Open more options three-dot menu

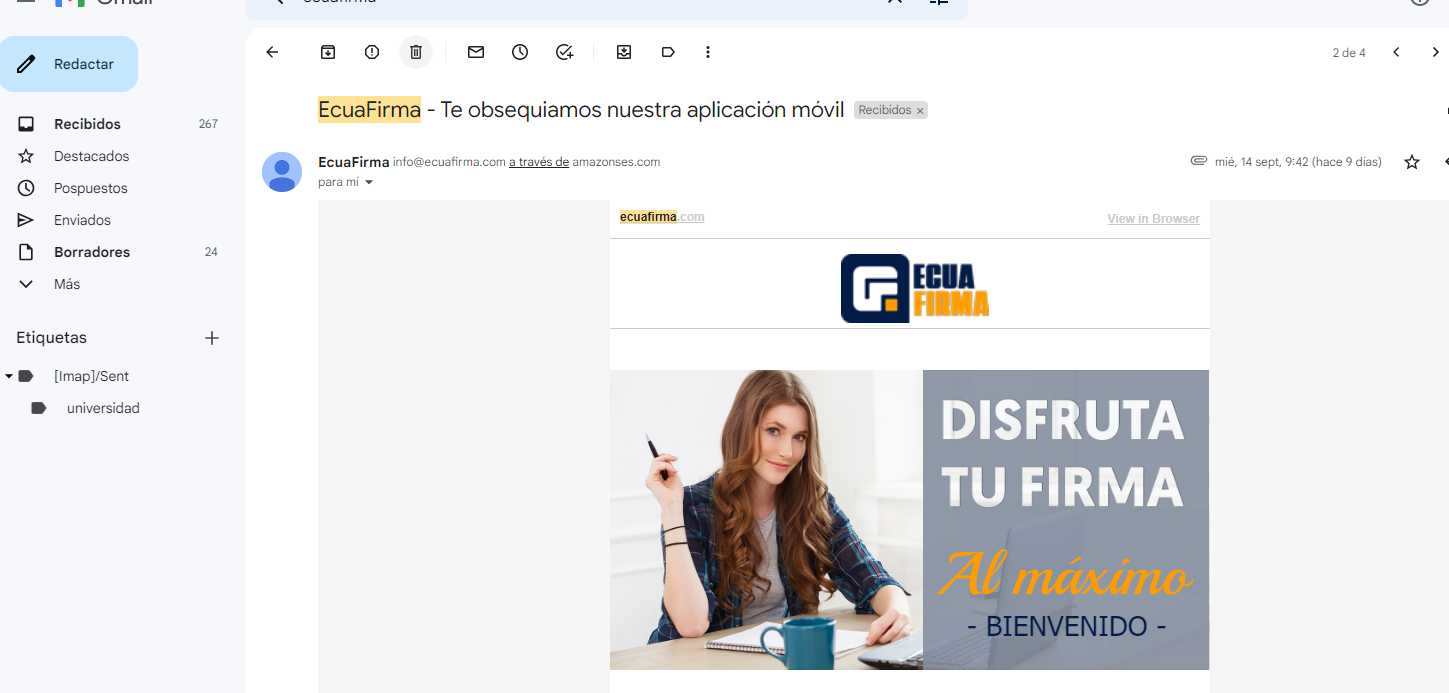tap(708, 52)
